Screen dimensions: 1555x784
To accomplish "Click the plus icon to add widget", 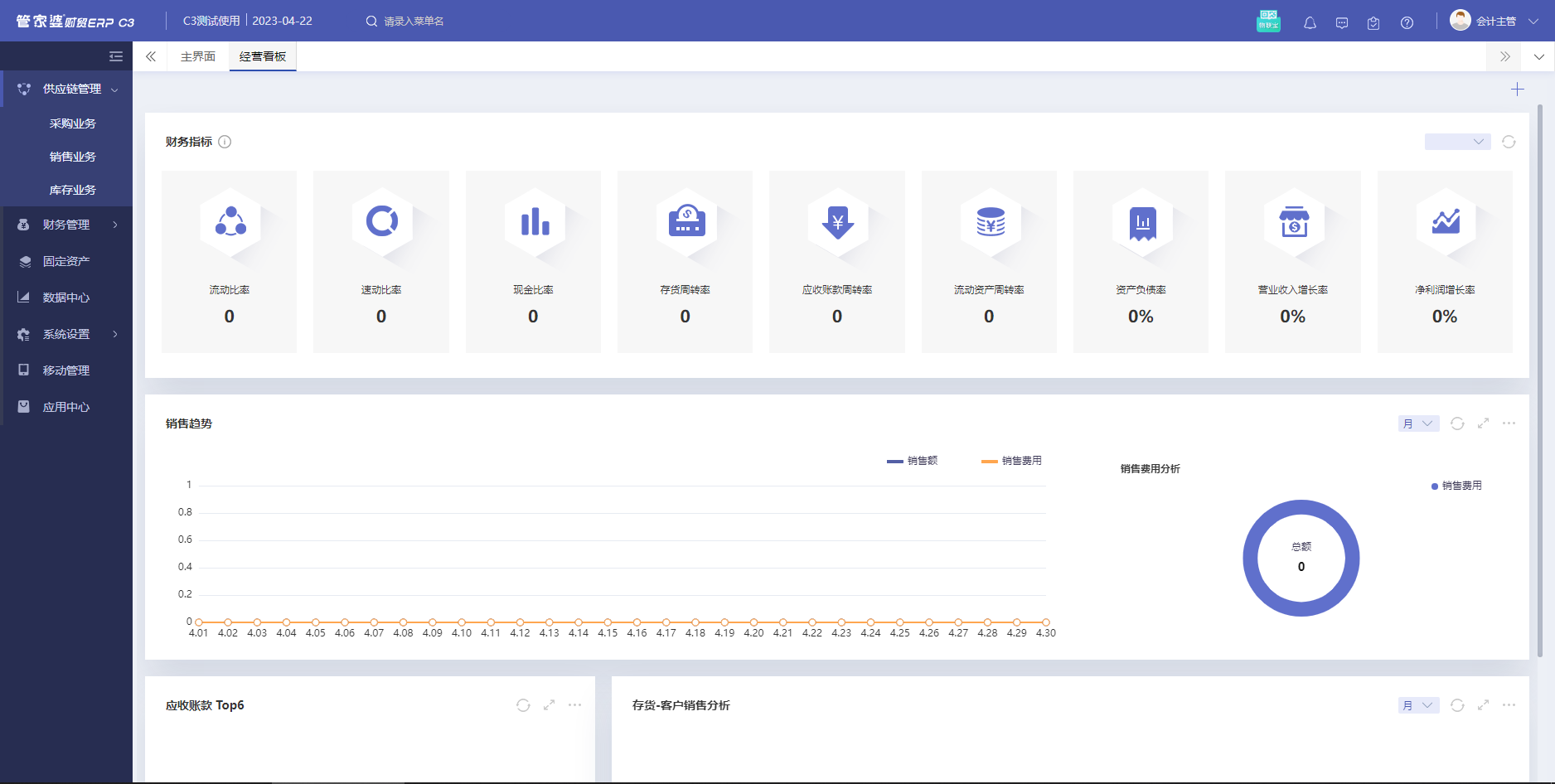I will 1517,90.
